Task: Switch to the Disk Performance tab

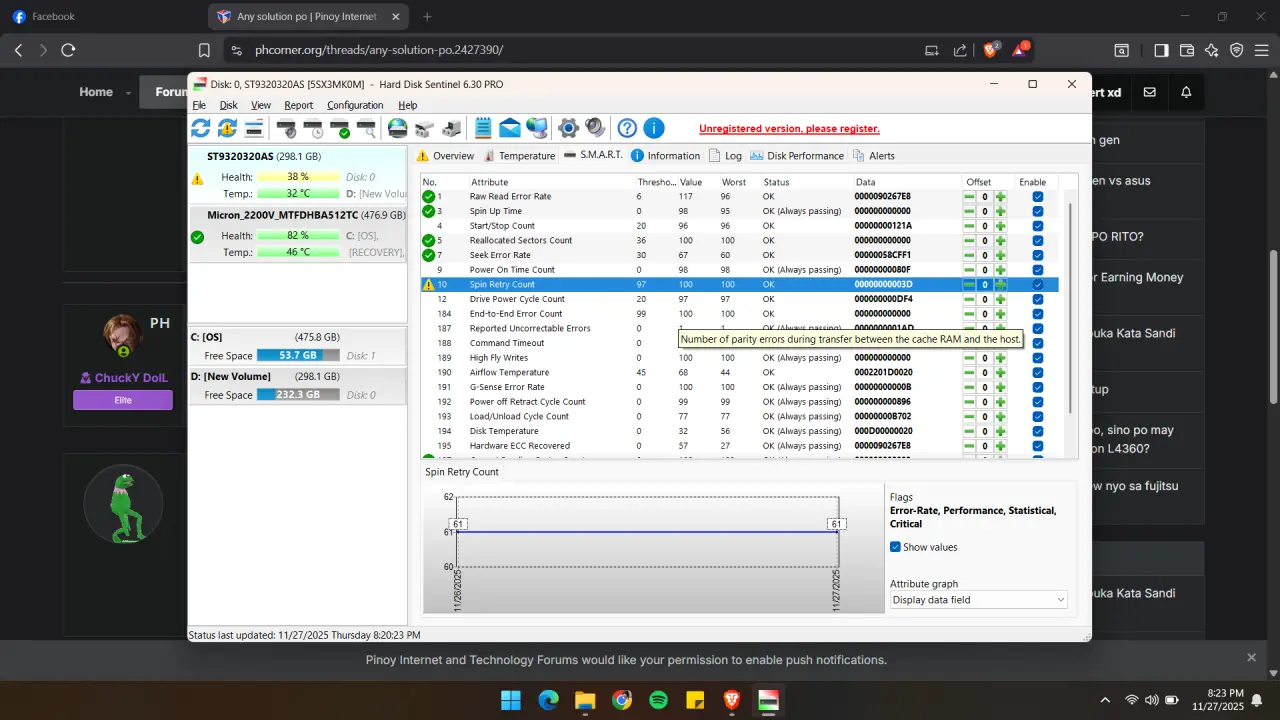Action: pyautogui.click(x=797, y=156)
